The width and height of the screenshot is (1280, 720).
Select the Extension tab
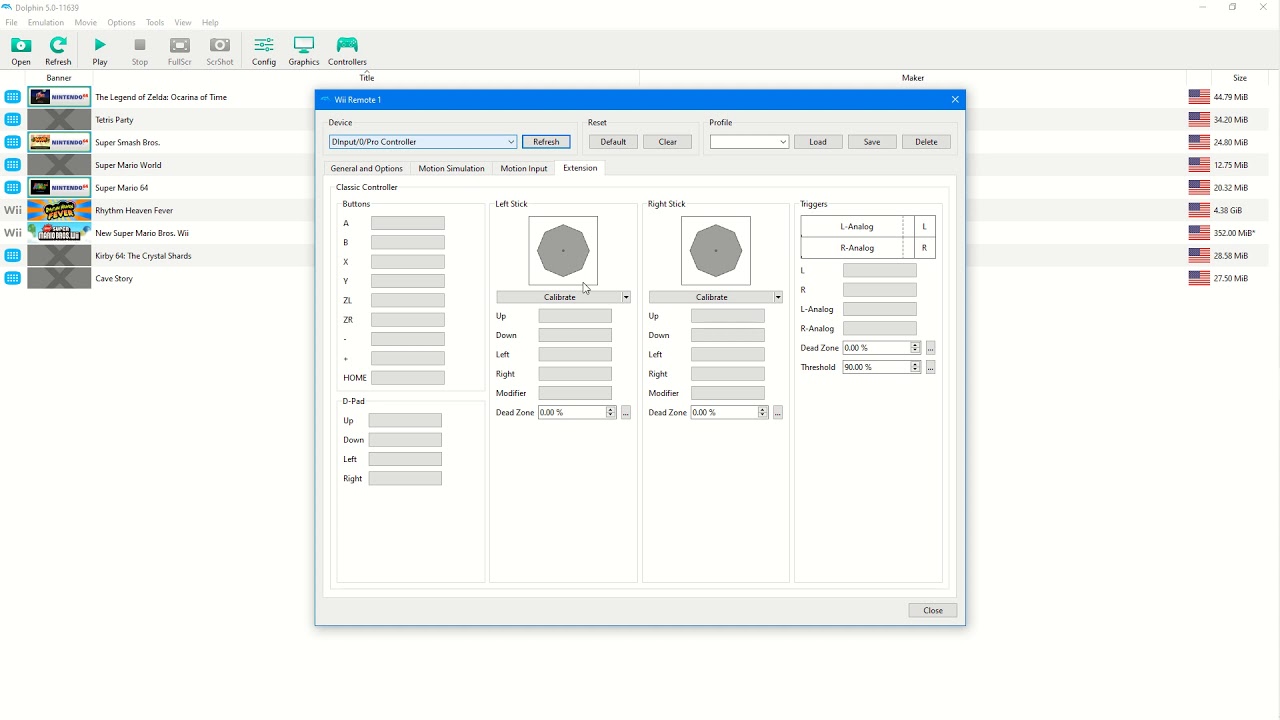coord(580,168)
